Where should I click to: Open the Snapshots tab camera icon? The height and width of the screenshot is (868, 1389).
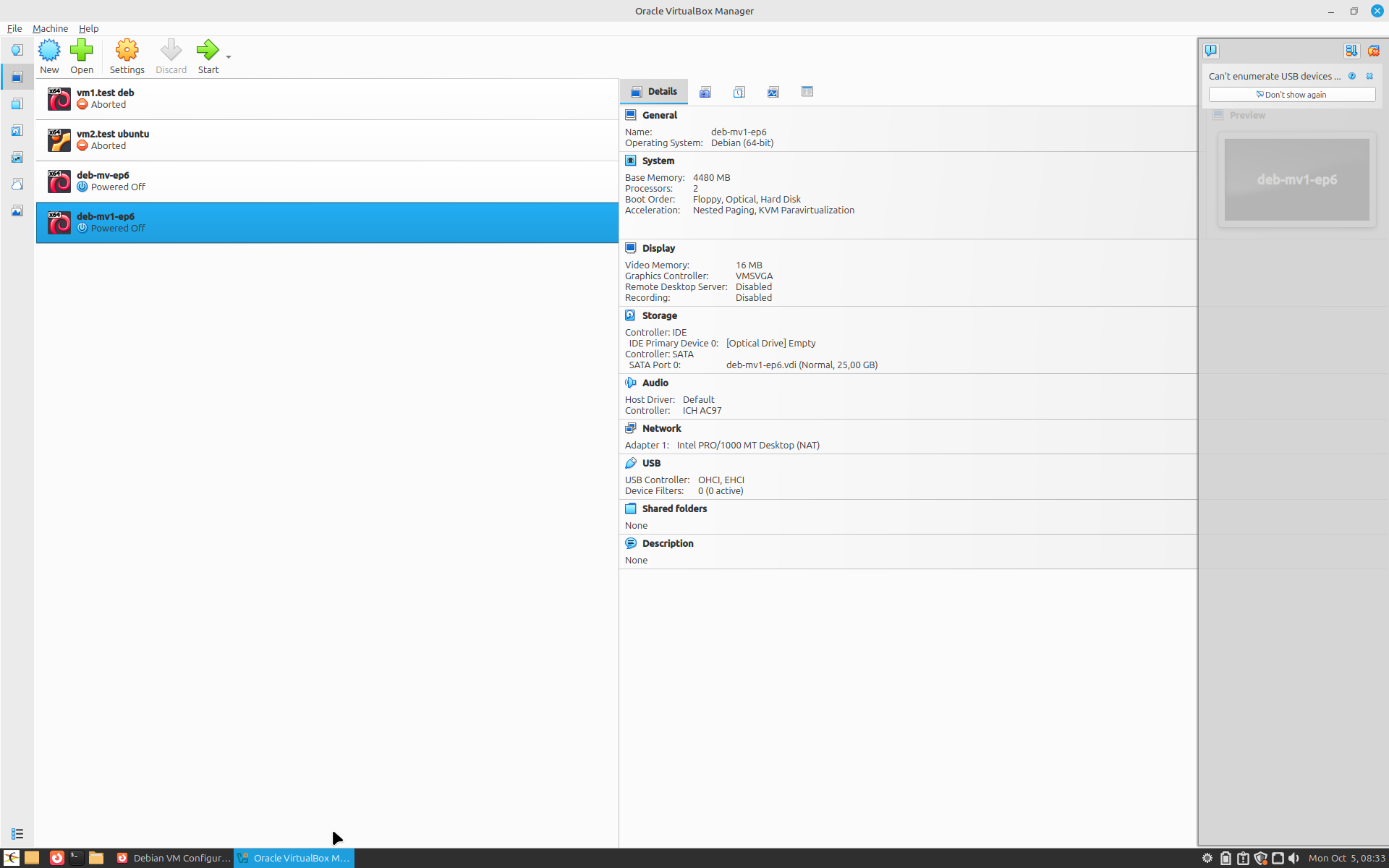pos(705,92)
